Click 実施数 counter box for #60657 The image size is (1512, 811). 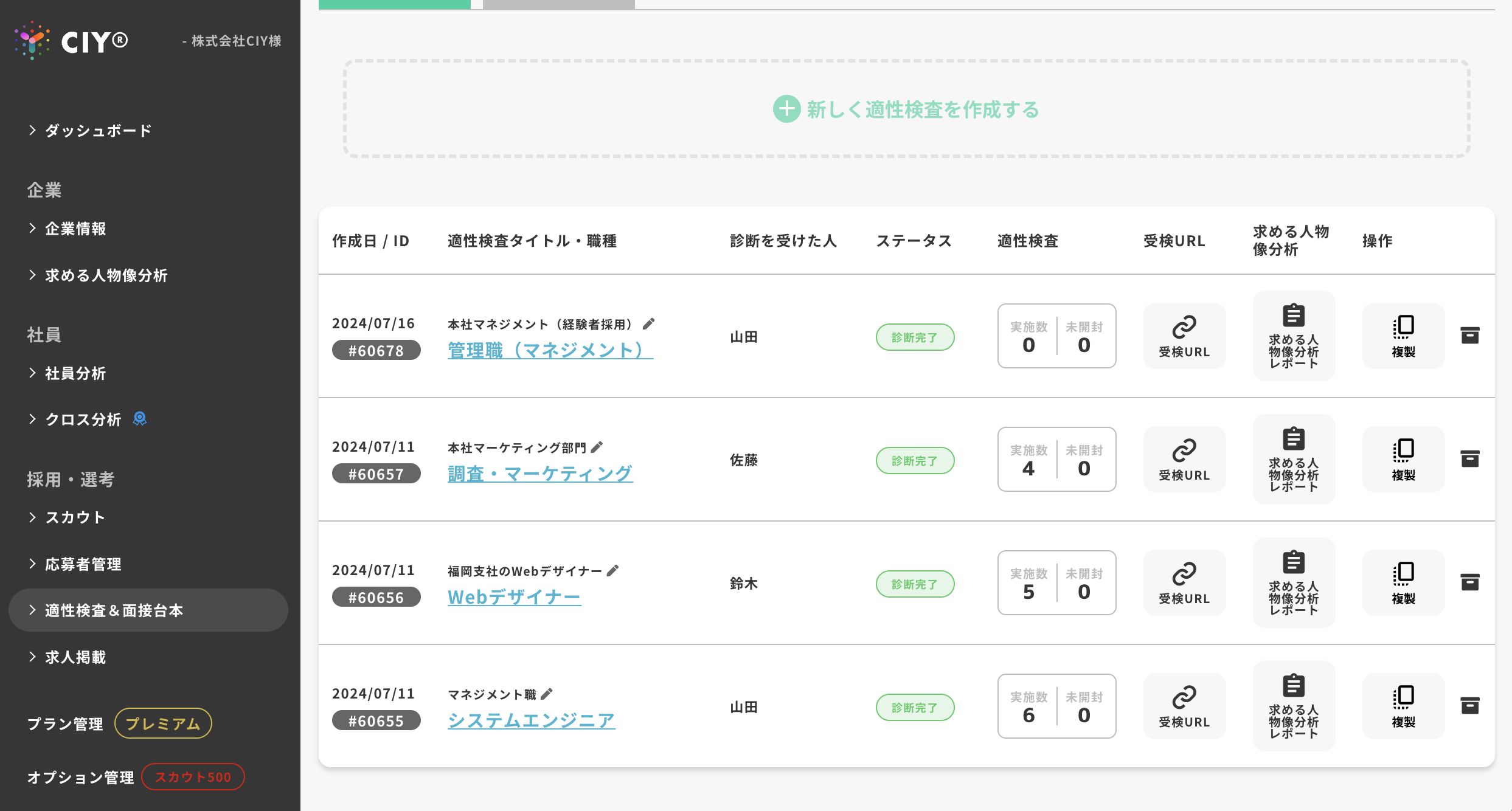[1028, 460]
